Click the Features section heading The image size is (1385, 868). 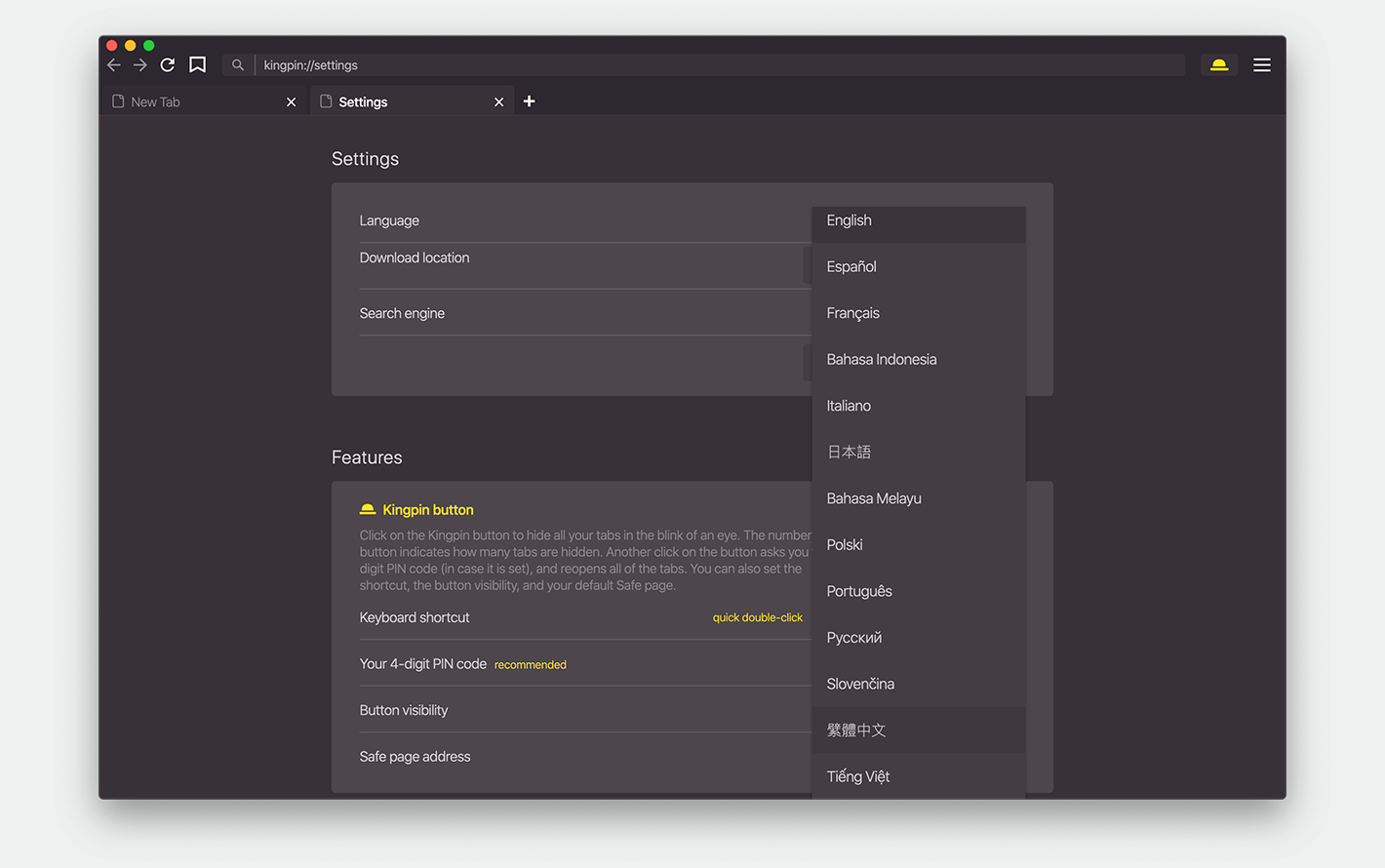click(367, 457)
